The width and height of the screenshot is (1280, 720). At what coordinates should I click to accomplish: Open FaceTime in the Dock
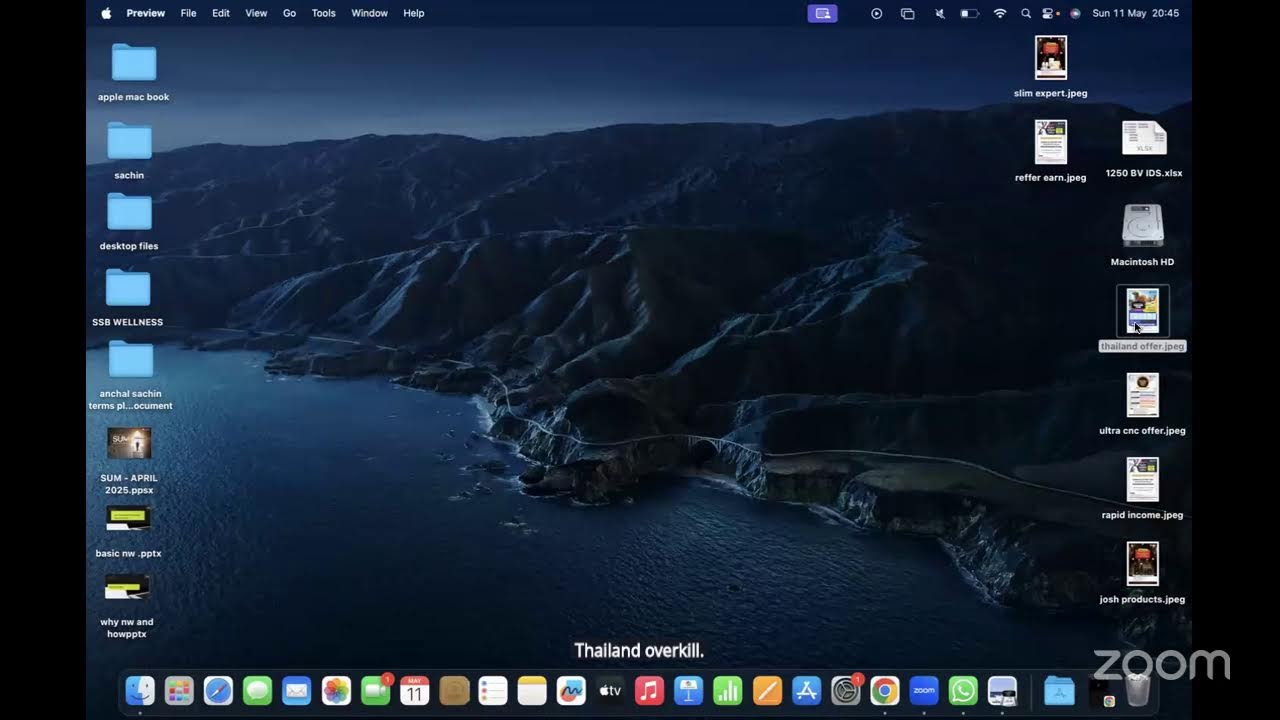pos(375,690)
